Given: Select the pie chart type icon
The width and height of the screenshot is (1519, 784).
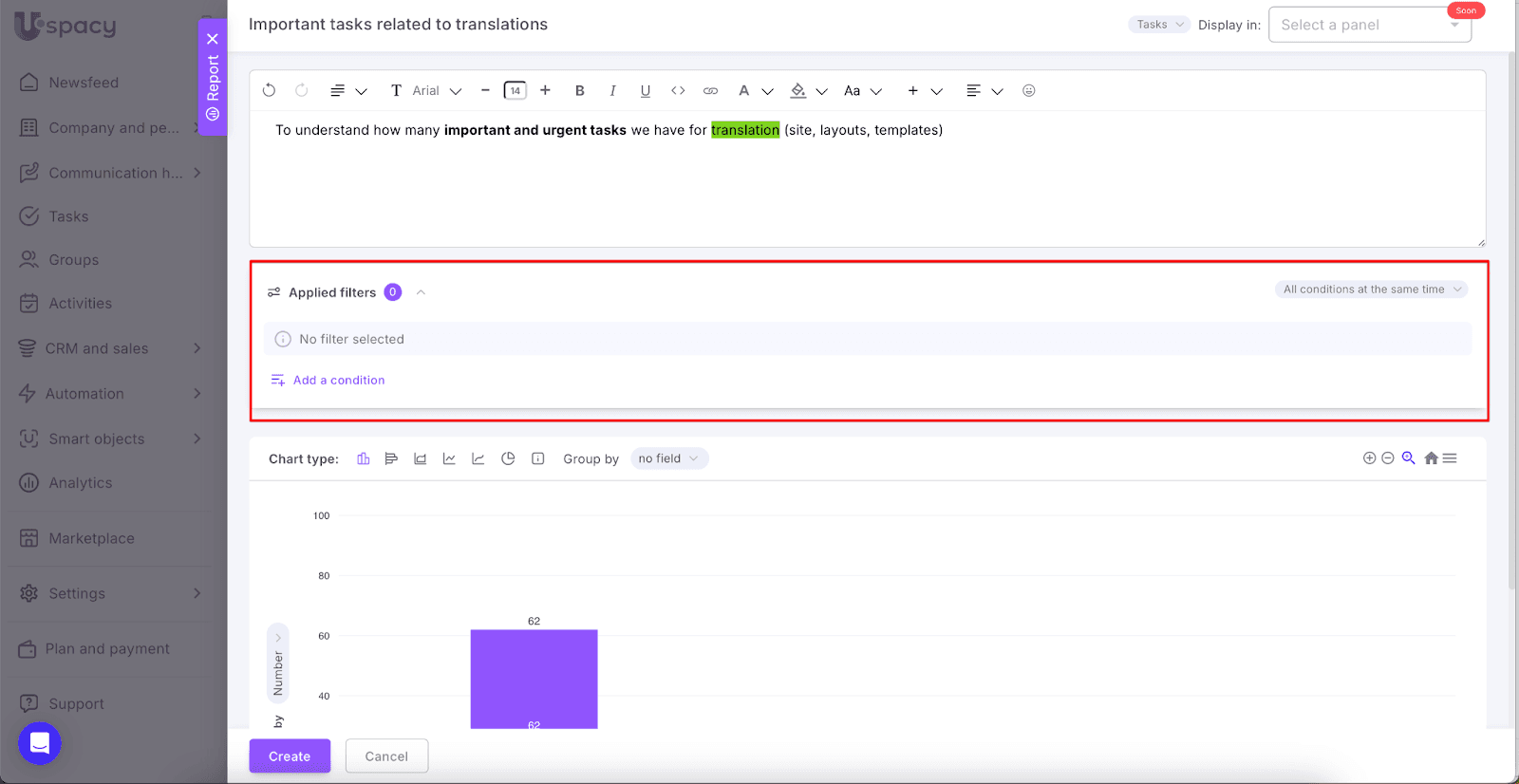Looking at the screenshot, I should click(508, 458).
